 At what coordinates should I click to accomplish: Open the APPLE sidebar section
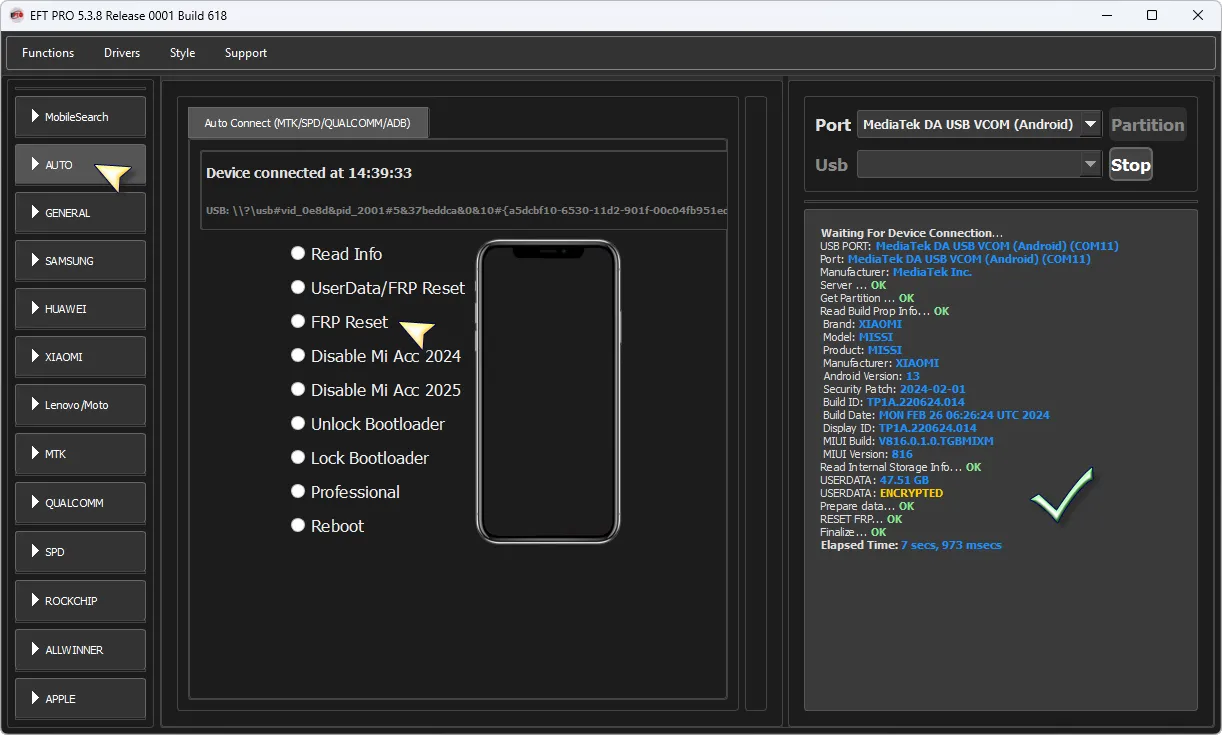(x=80, y=699)
